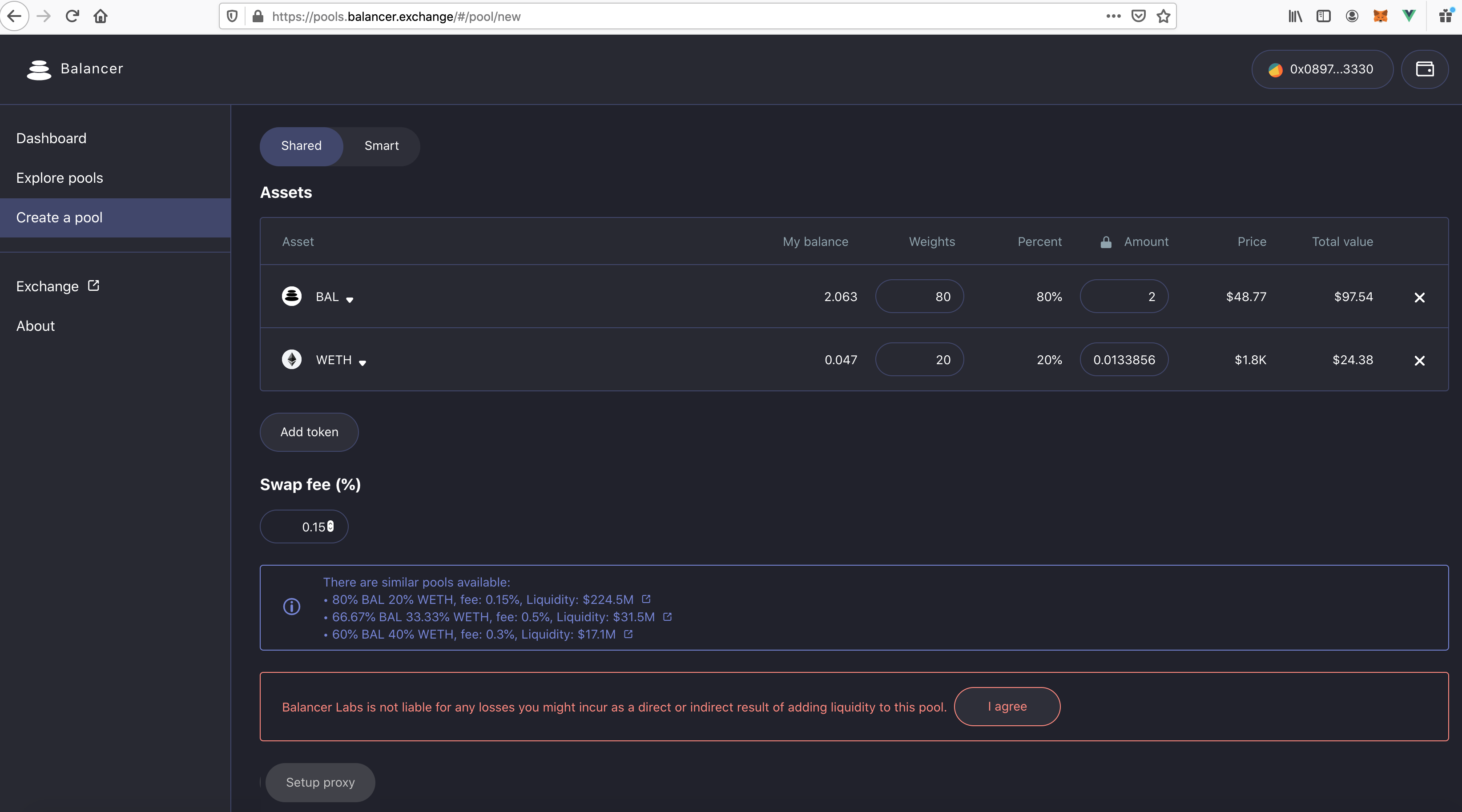
Task: Click the Weights column header
Action: tap(932, 242)
